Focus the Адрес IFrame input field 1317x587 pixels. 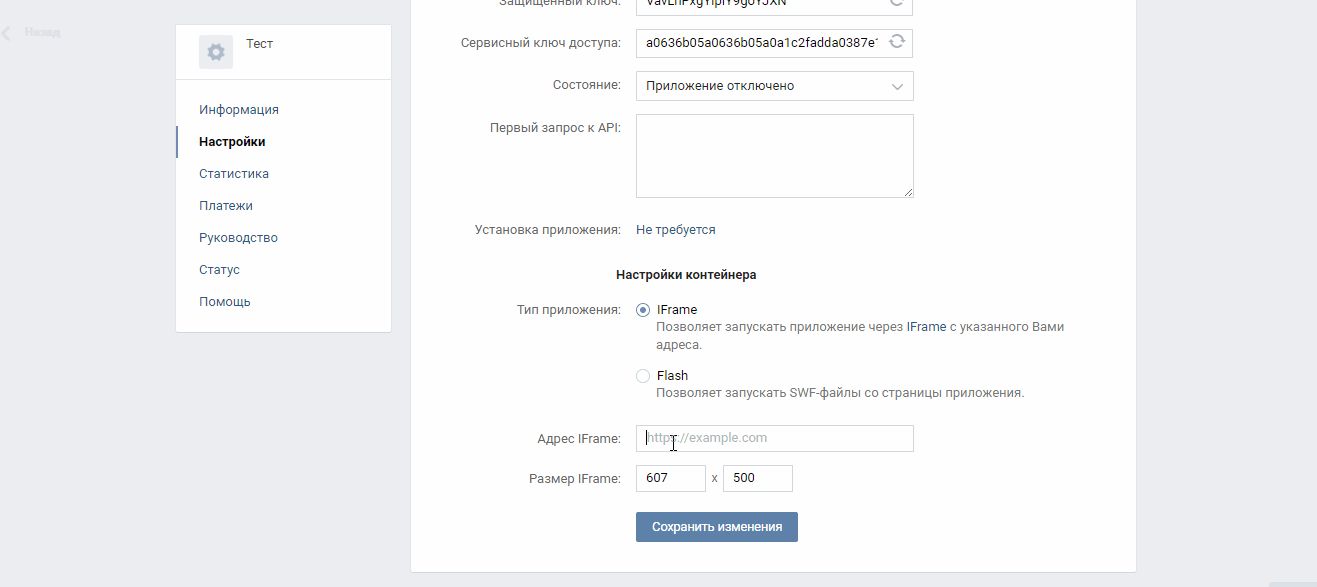pyautogui.click(x=774, y=438)
